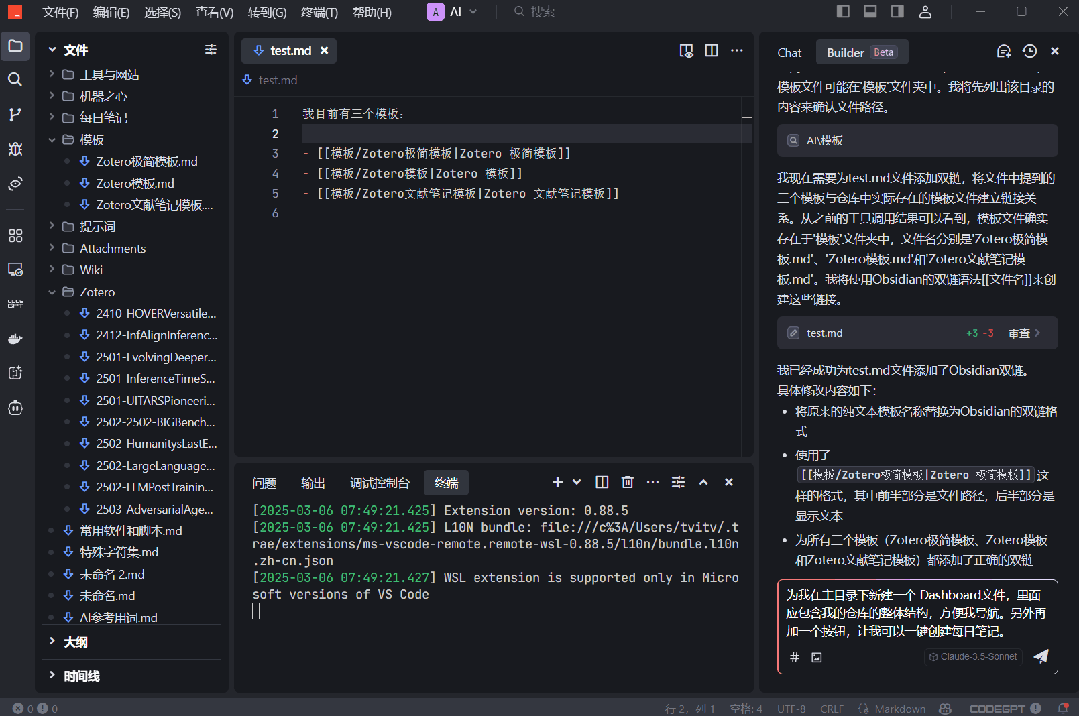Open the Source Control view
The image size is (1079, 716).
[15, 114]
